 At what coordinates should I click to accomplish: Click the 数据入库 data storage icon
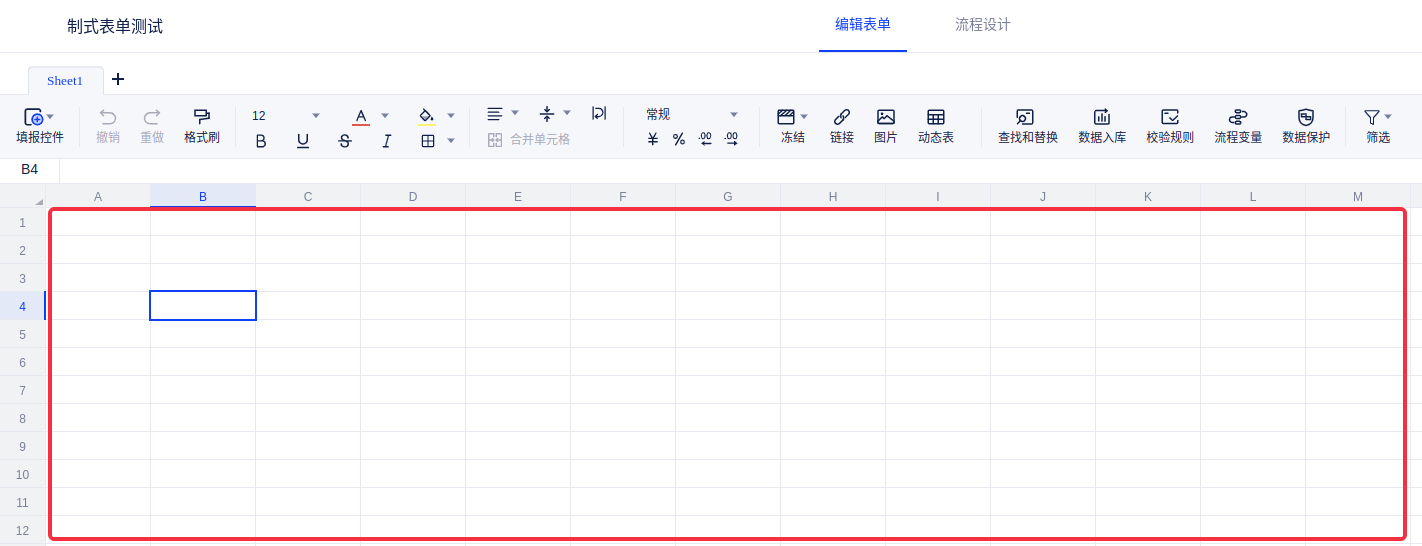pyautogui.click(x=1101, y=117)
